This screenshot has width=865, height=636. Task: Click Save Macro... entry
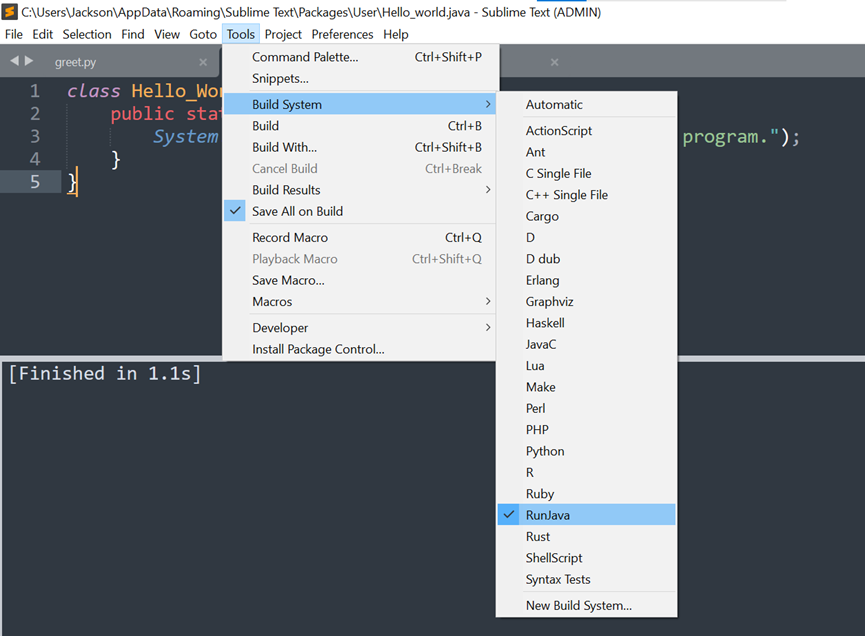(359, 280)
